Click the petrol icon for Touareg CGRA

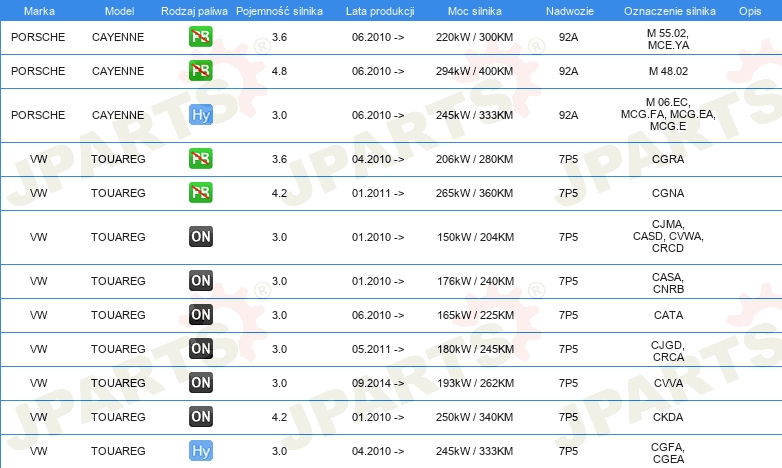[x=200, y=159]
